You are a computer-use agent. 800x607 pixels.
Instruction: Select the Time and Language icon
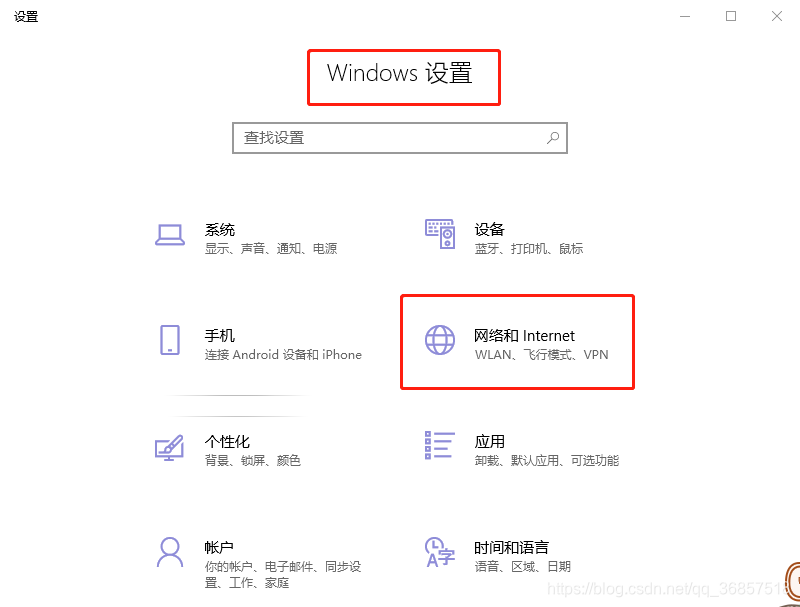(x=440, y=552)
